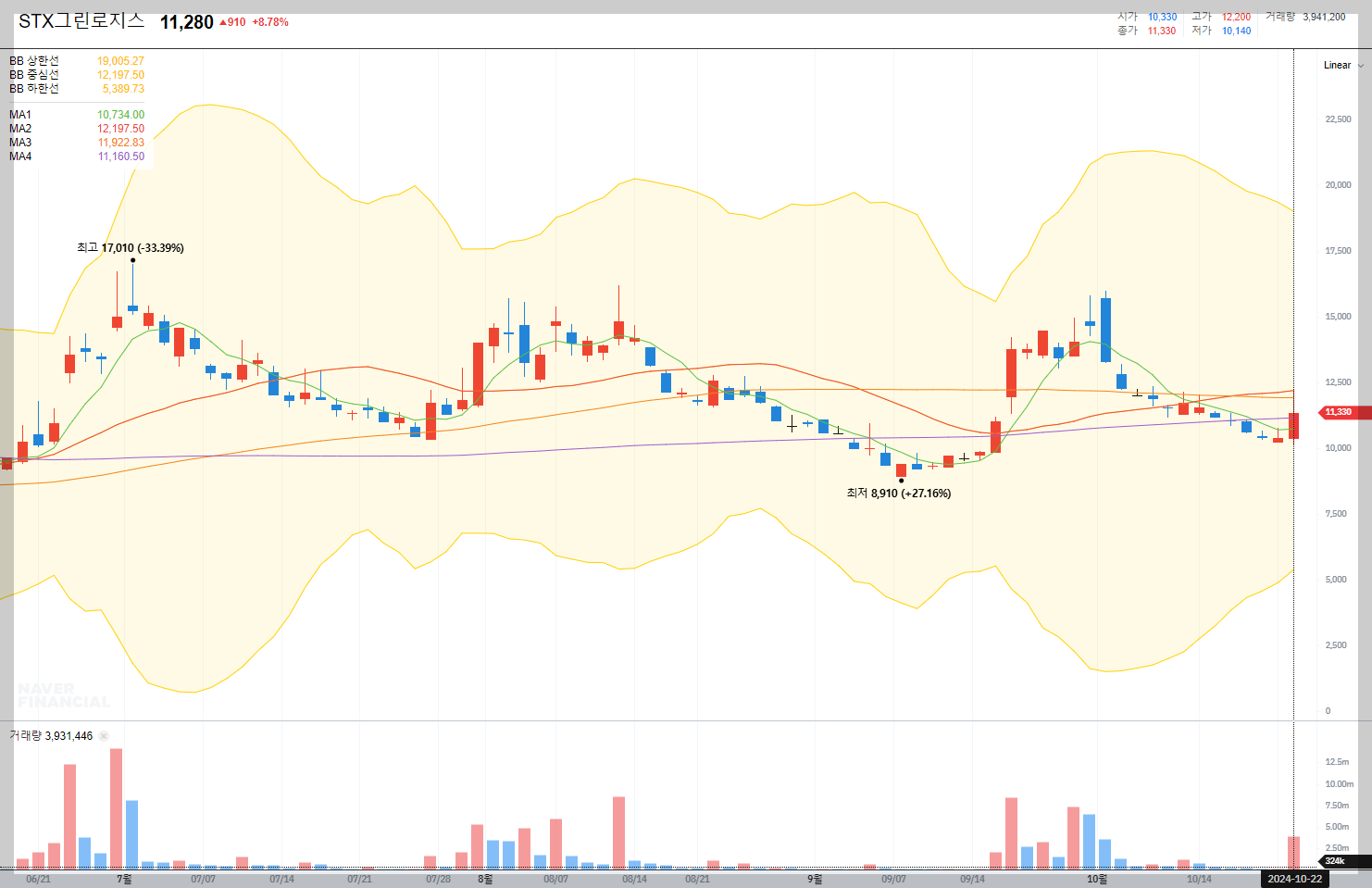Click the +8.78% change percentage
This screenshot has width=1372, height=888.
pyautogui.click(x=270, y=22)
